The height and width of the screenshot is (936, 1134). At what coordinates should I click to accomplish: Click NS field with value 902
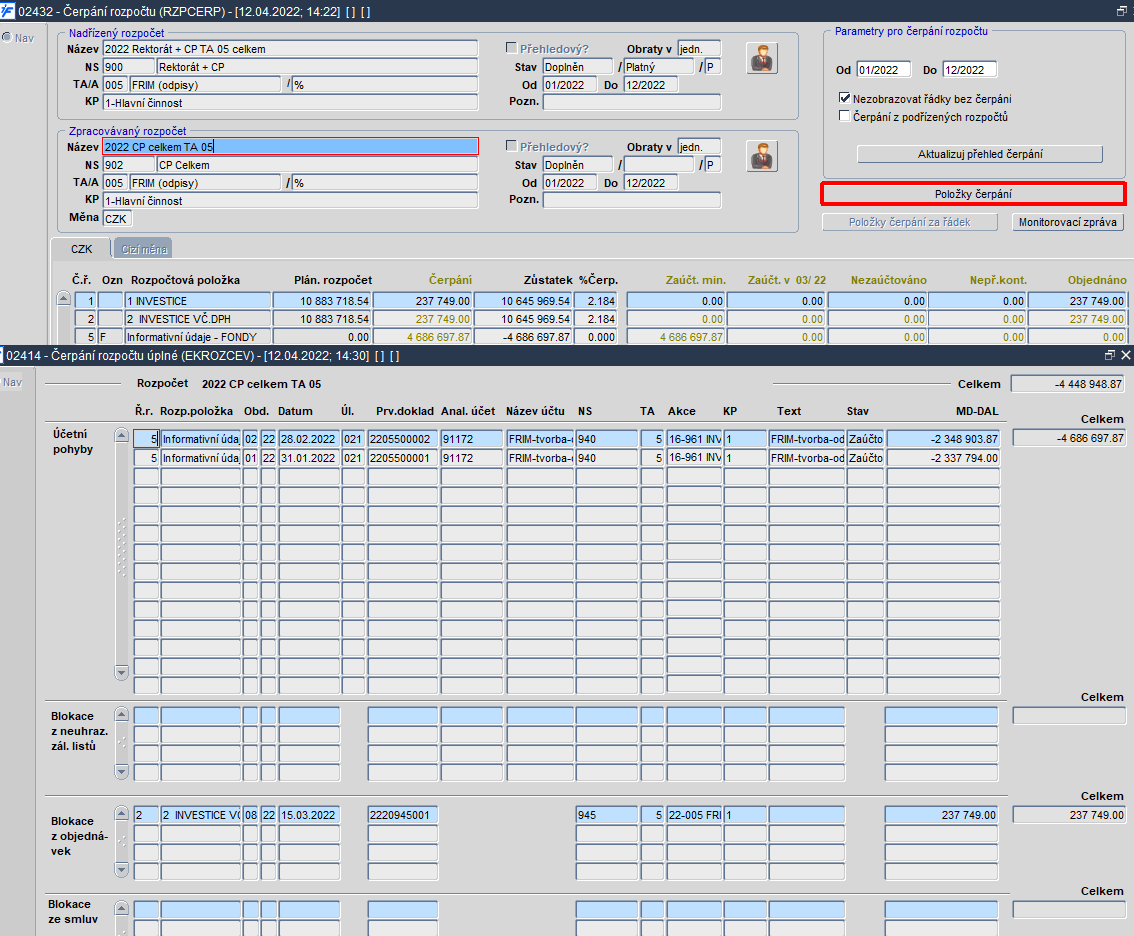click(129, 165)
